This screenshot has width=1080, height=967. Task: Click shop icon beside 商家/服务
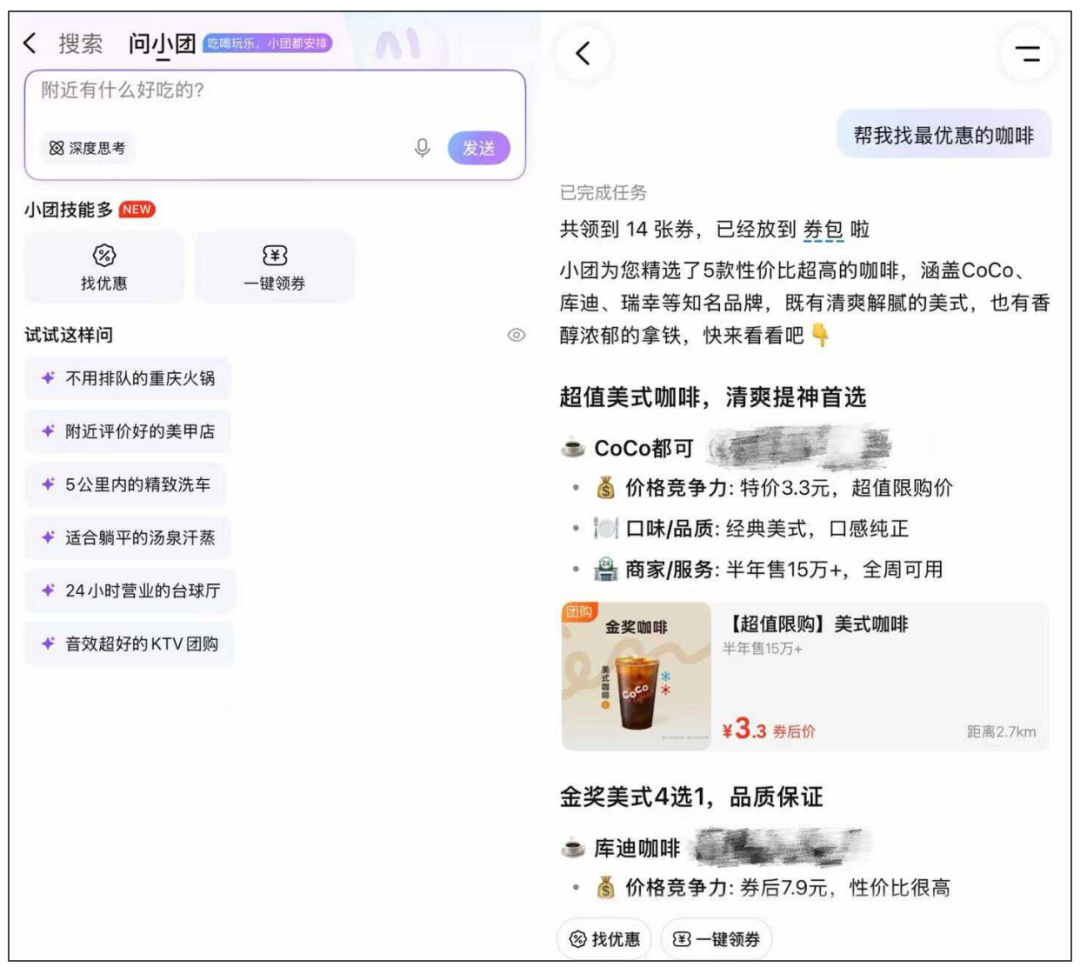605,570
